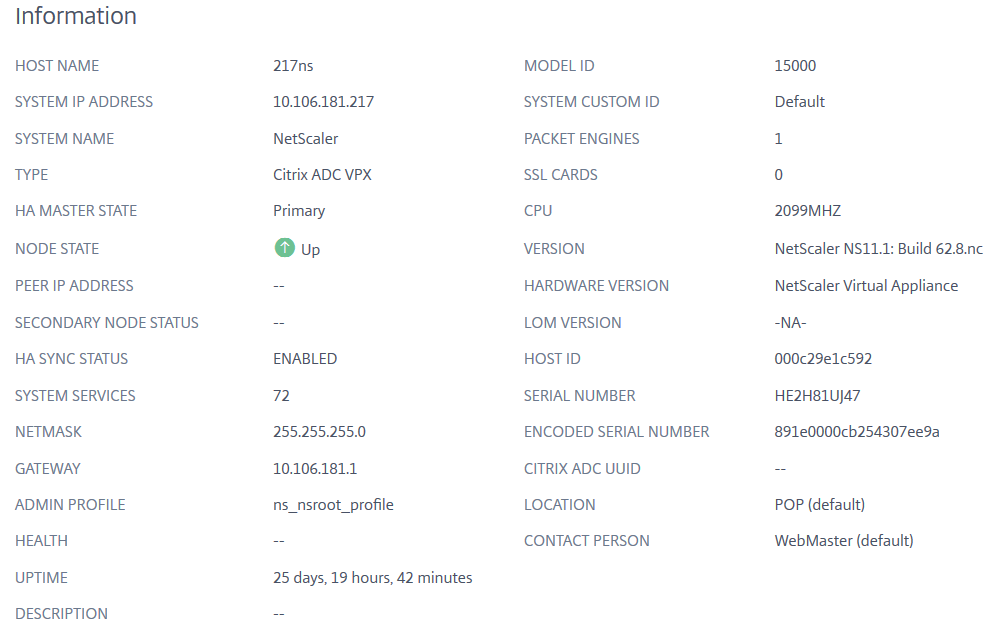
Task: Select the model ID 15000
Action: [795, 66]
